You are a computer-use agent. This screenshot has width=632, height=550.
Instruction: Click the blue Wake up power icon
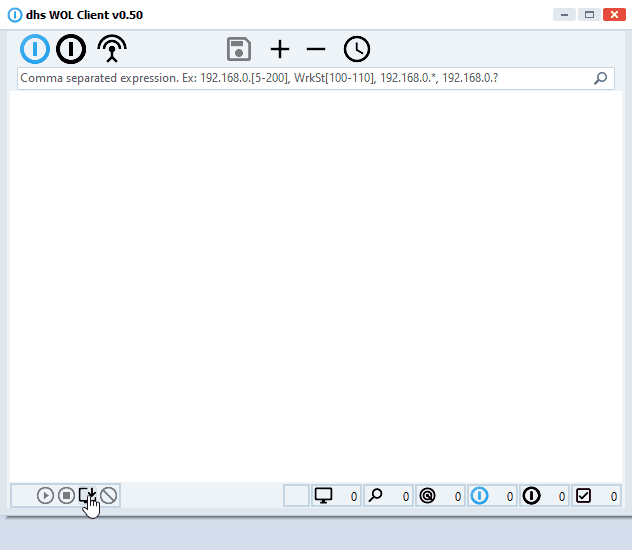point(35,49)
